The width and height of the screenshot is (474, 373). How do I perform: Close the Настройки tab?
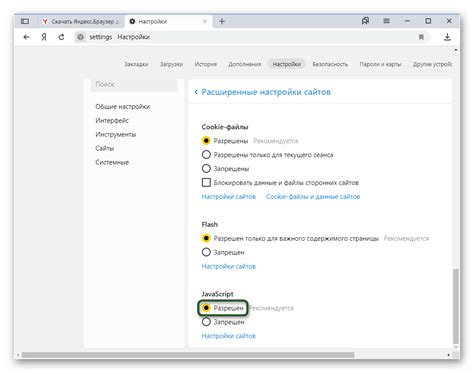coord(205,21)
